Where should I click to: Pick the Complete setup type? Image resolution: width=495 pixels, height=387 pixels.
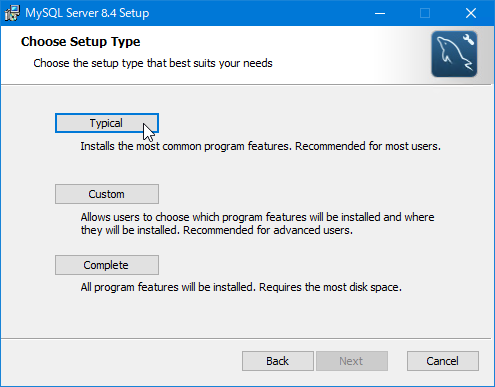107,265
